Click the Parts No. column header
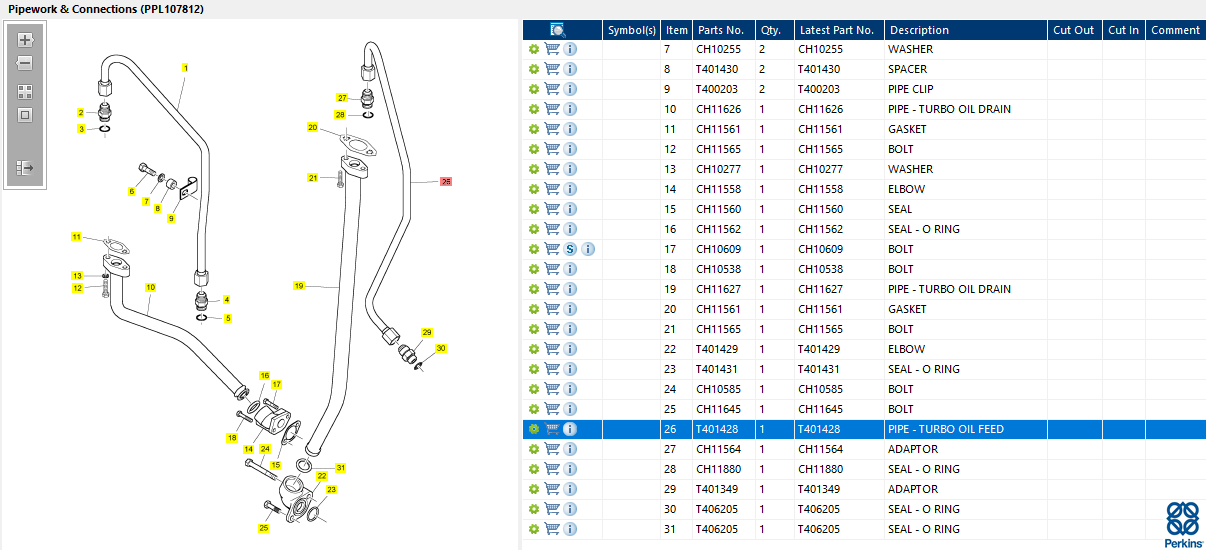The height and width of the screenshot is (550, 1206). 724,30
